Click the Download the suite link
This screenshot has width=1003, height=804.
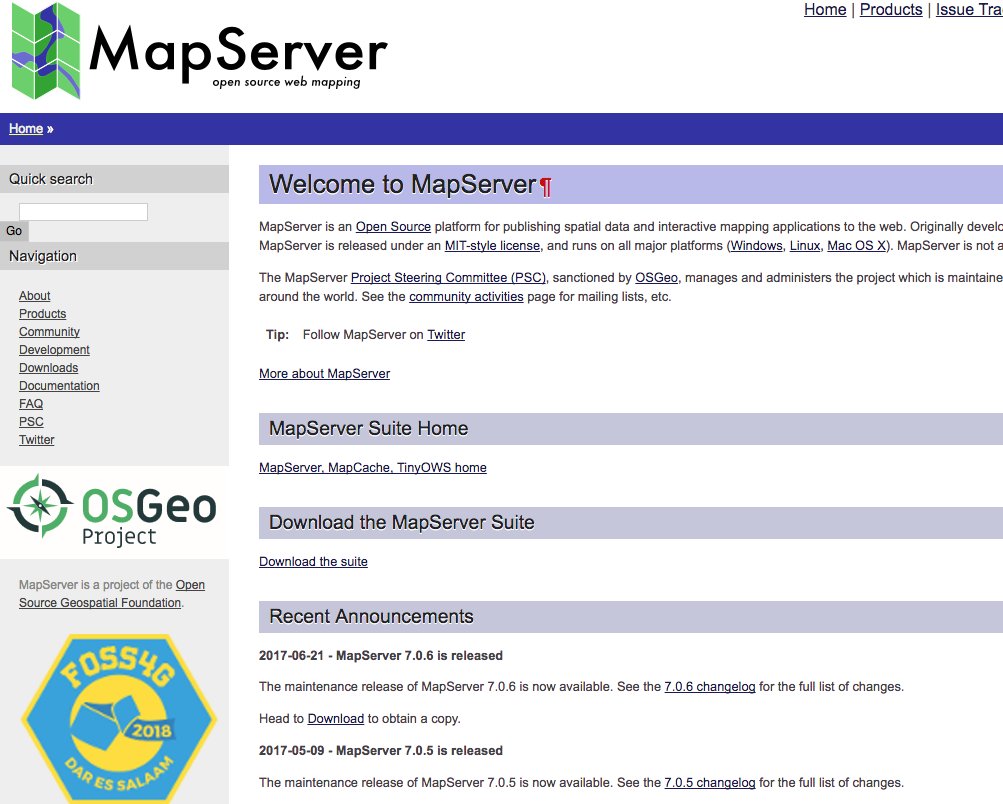click(313, 562)
